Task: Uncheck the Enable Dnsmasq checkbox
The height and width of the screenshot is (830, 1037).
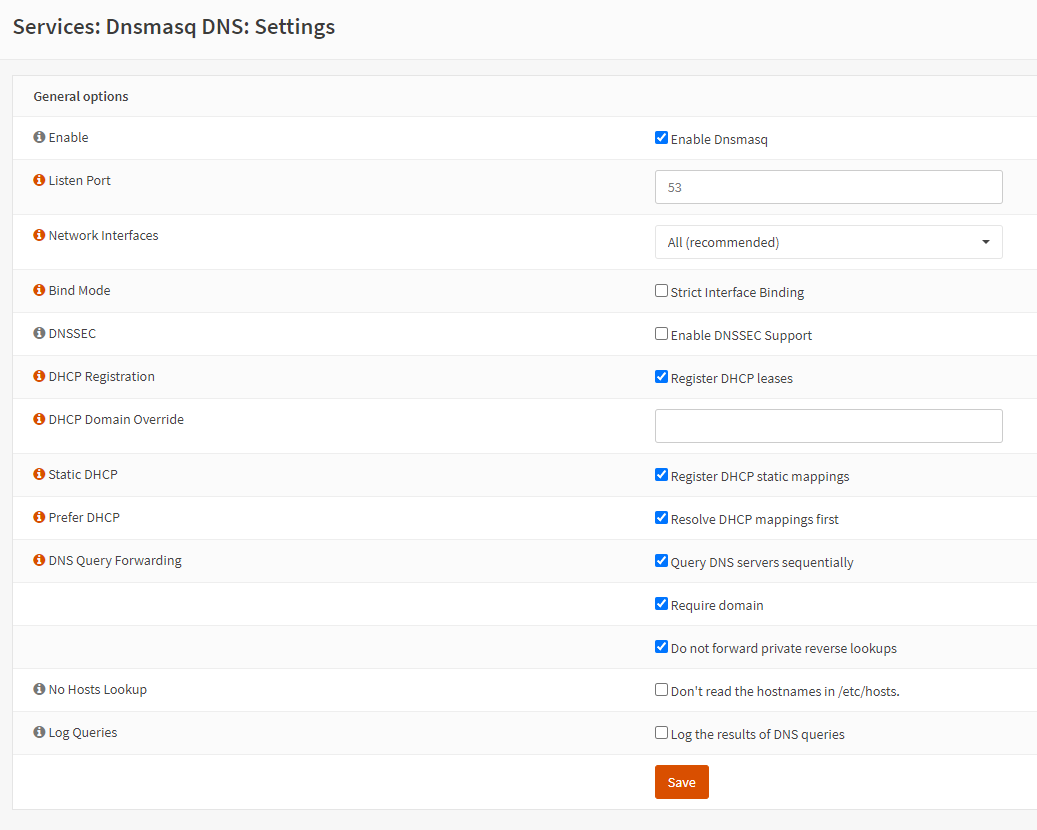Action: pos(661,138)
